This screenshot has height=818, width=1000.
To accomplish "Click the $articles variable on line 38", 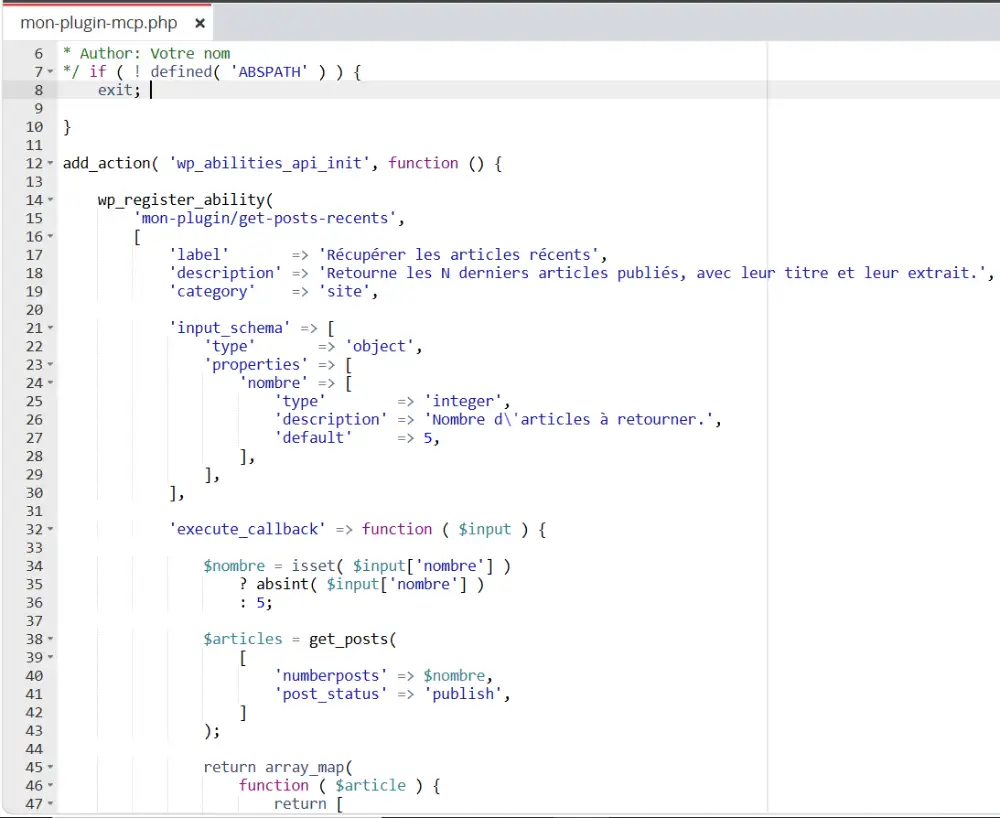I will [x=243, y=639].
